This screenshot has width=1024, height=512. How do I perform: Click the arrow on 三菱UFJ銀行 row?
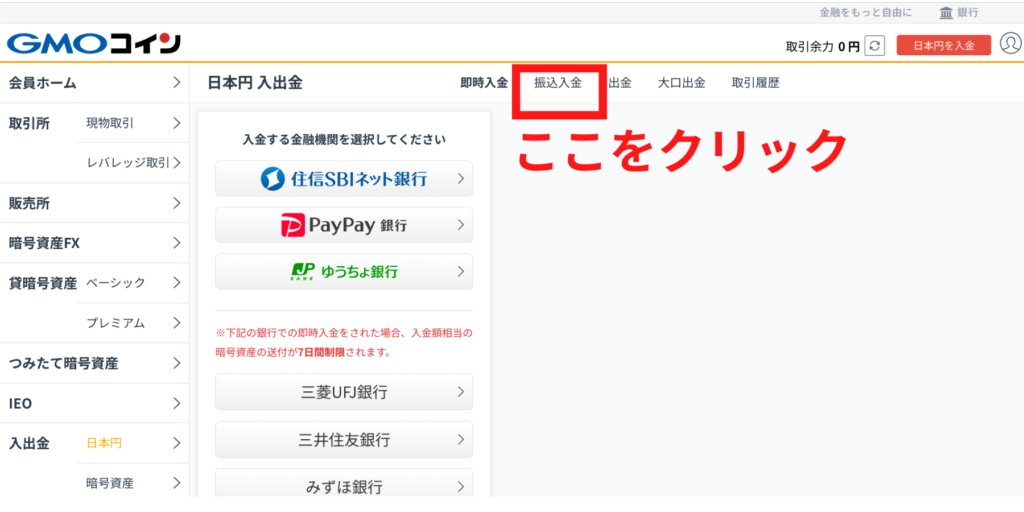coord(460,392)
